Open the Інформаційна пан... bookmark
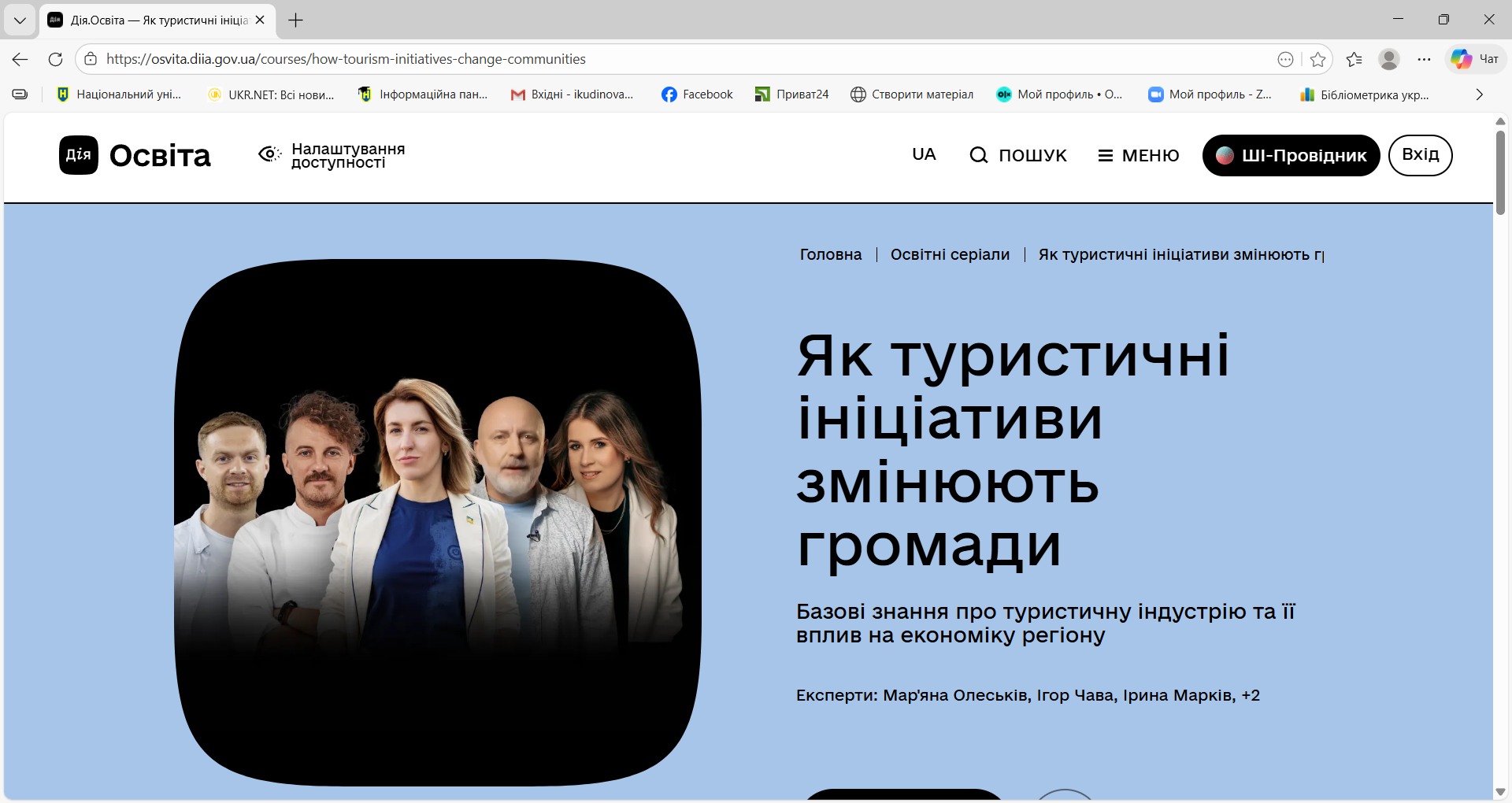Viewport: 1512px width, 803px height. click(423, 94)
